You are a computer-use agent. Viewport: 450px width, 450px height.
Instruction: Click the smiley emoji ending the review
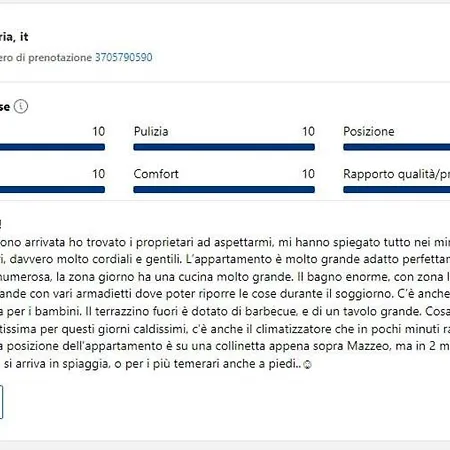[307, 364]
